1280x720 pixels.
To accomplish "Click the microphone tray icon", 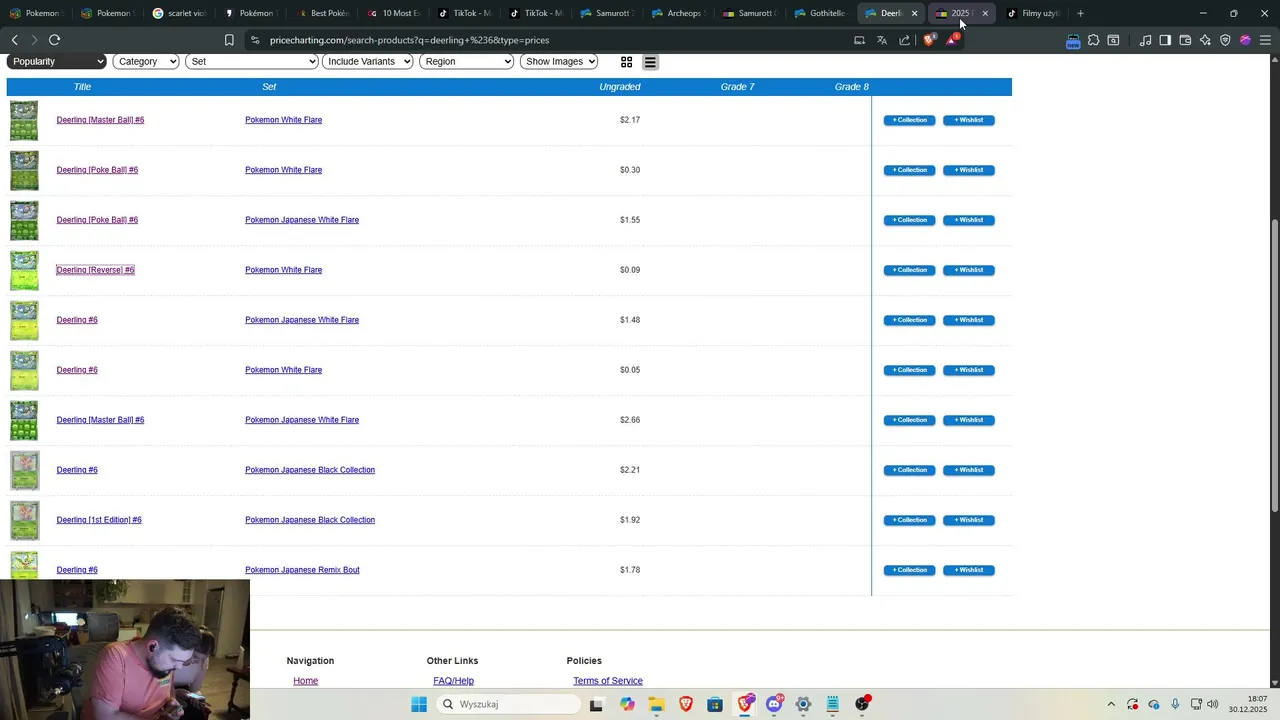I will (1175, 704).
